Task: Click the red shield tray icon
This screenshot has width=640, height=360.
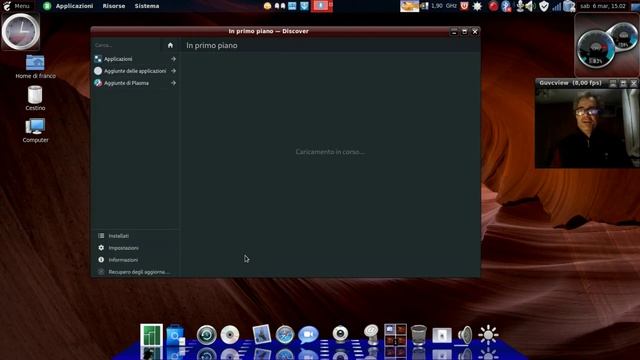Action: coord(464,6)
